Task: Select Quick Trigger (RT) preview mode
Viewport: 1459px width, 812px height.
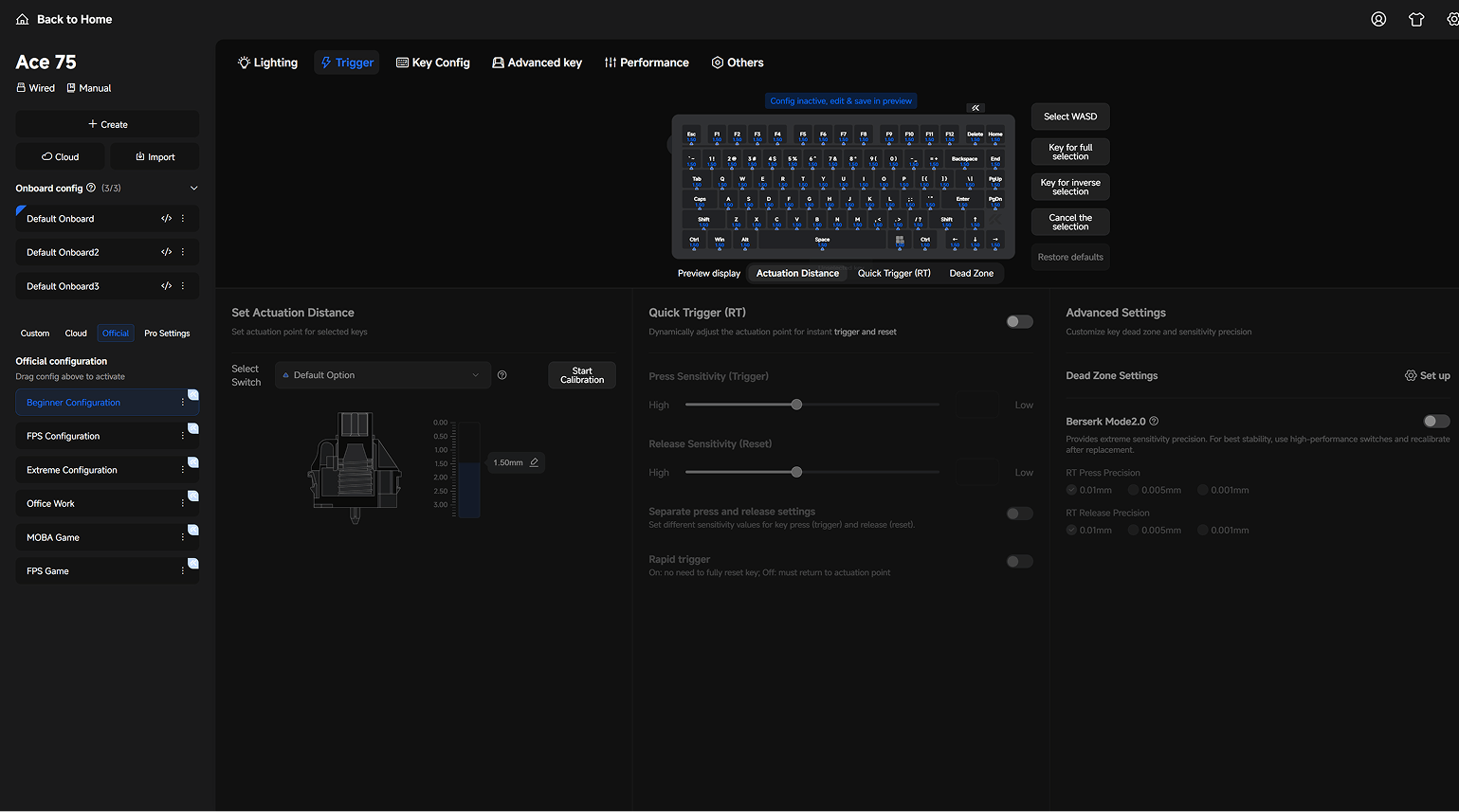Action: coord(894,273)
